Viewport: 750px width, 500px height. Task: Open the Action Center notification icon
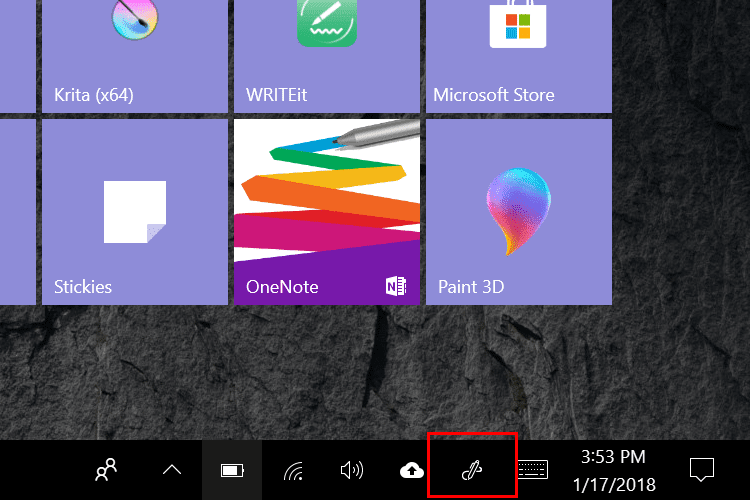[x=702, y=469]
